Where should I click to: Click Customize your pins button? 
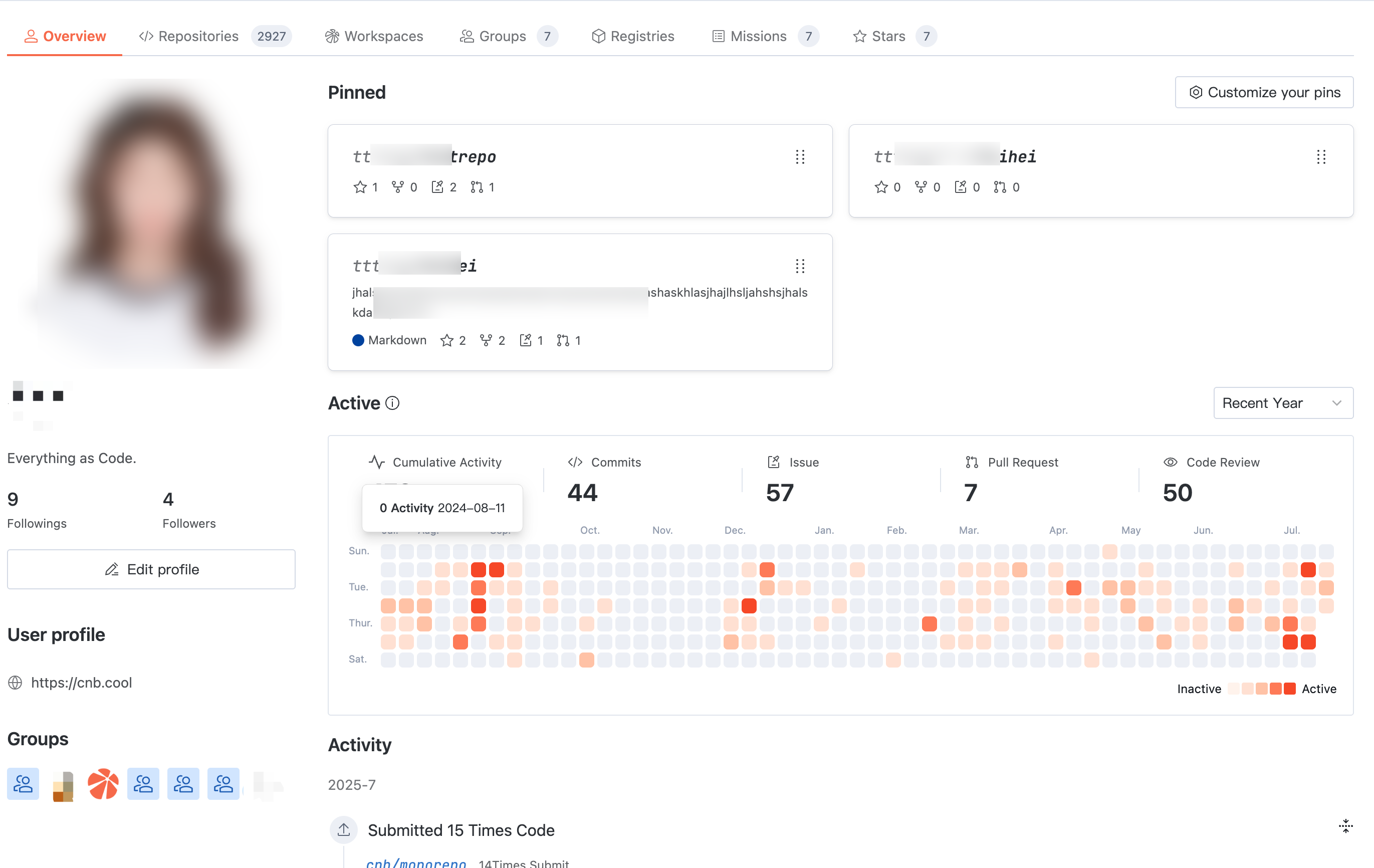tap(1264, 92)
